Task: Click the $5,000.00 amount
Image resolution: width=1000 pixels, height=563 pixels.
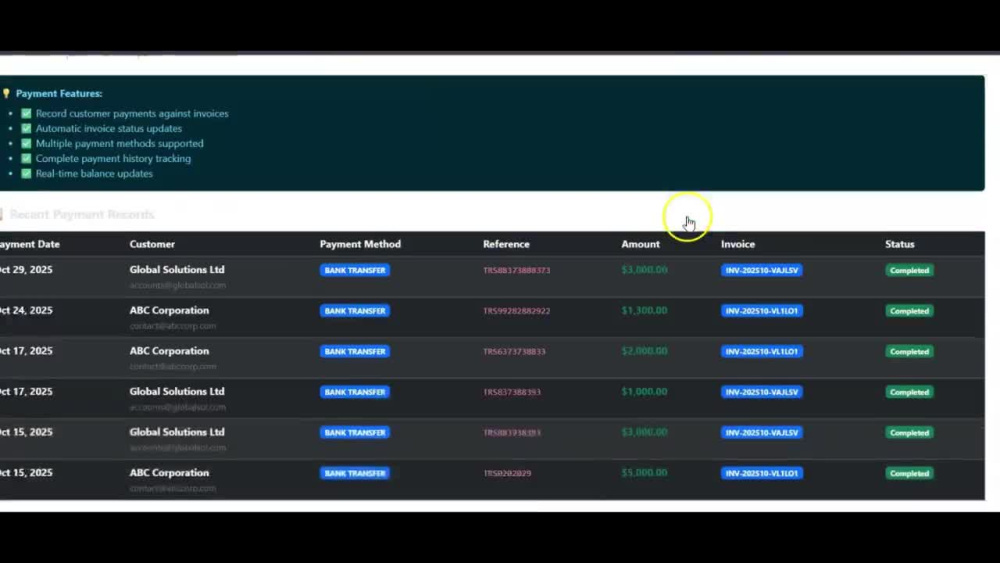Action: [644, 473]
